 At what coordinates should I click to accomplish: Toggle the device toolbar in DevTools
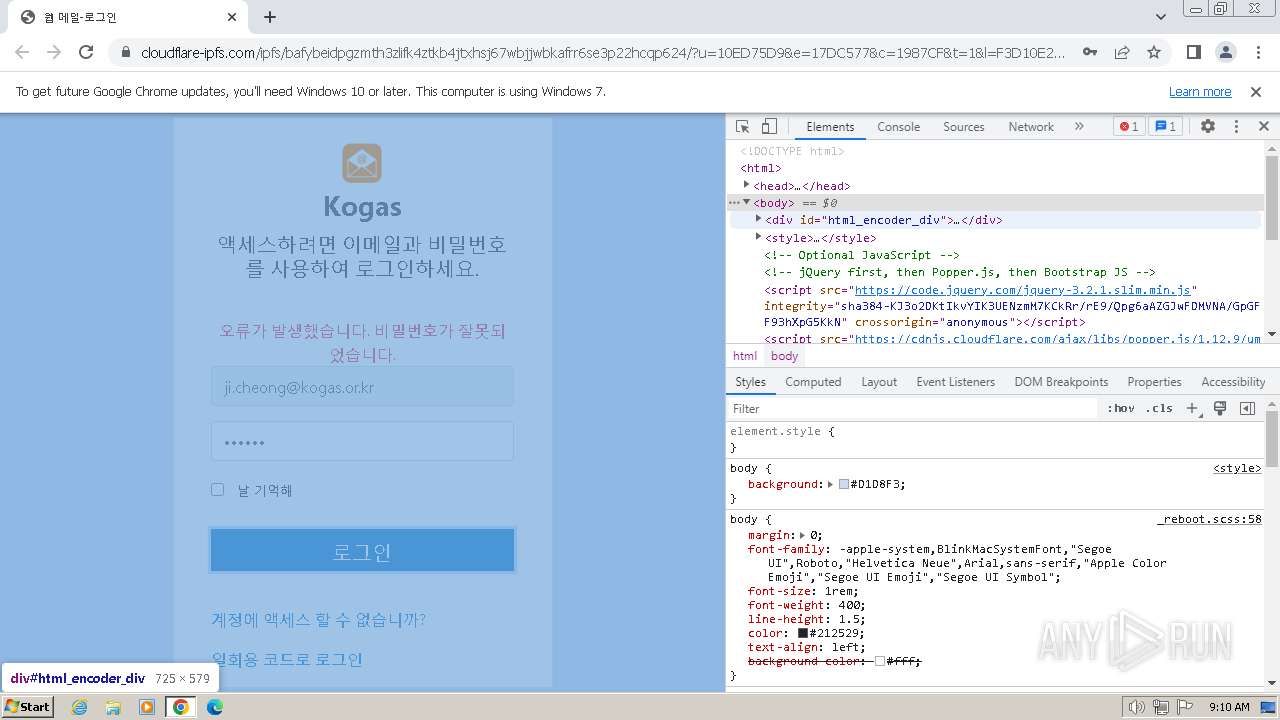(769, 127)
